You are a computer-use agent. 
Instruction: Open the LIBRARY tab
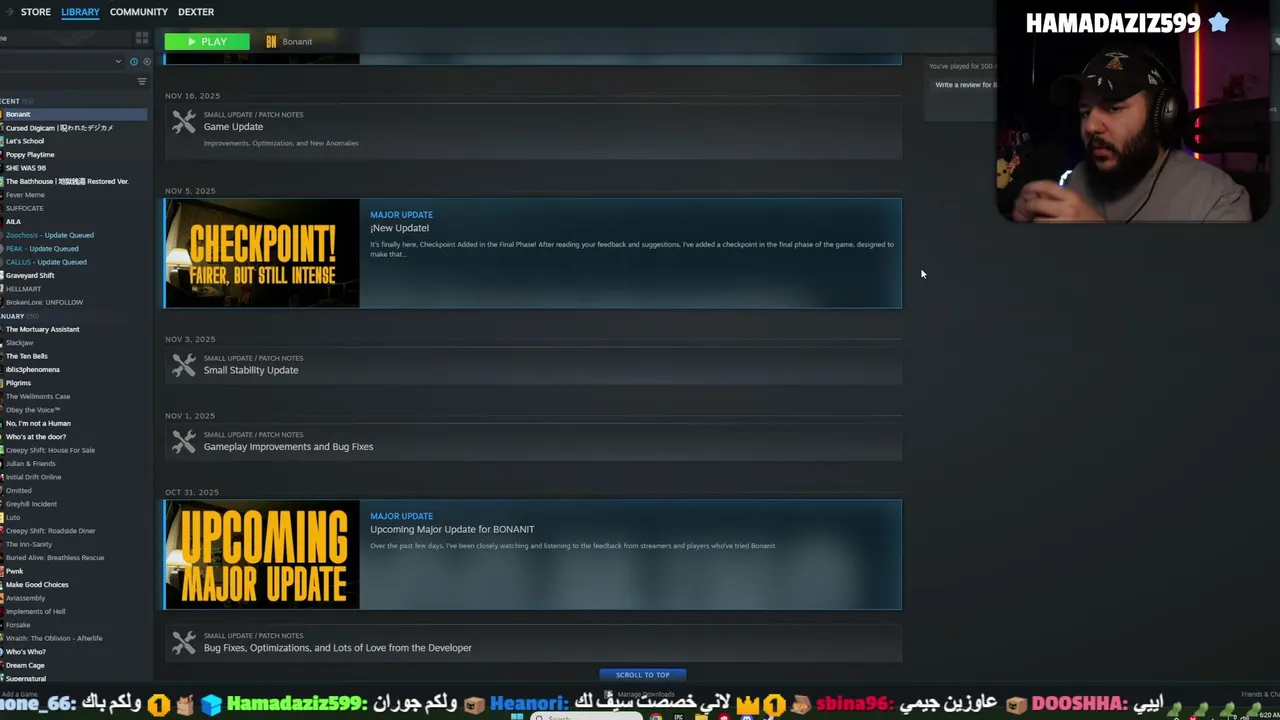(x=80, y=12)
